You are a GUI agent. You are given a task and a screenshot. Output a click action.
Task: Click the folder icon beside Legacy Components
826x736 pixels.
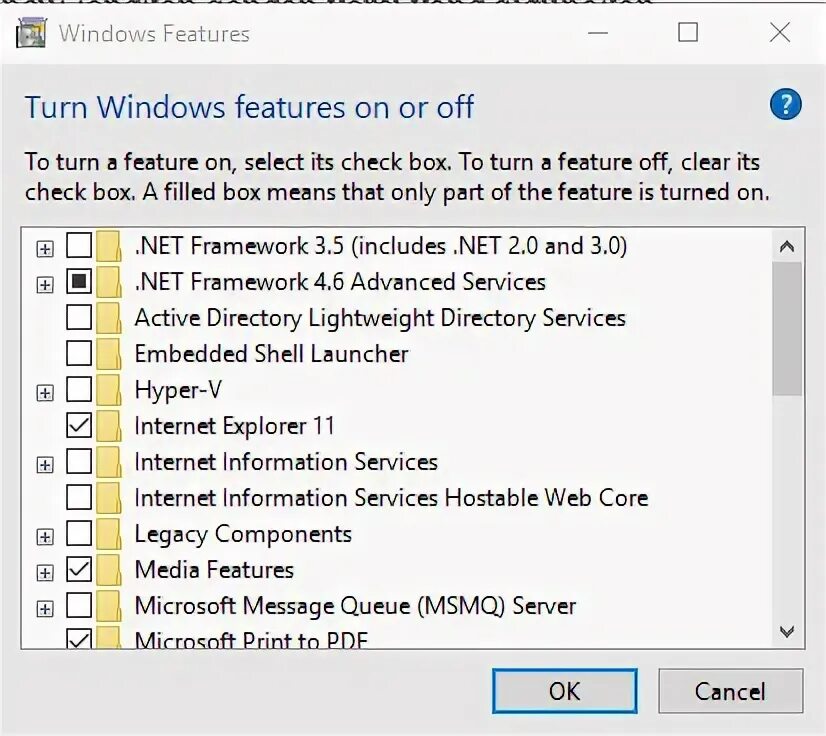pos(109,534)
